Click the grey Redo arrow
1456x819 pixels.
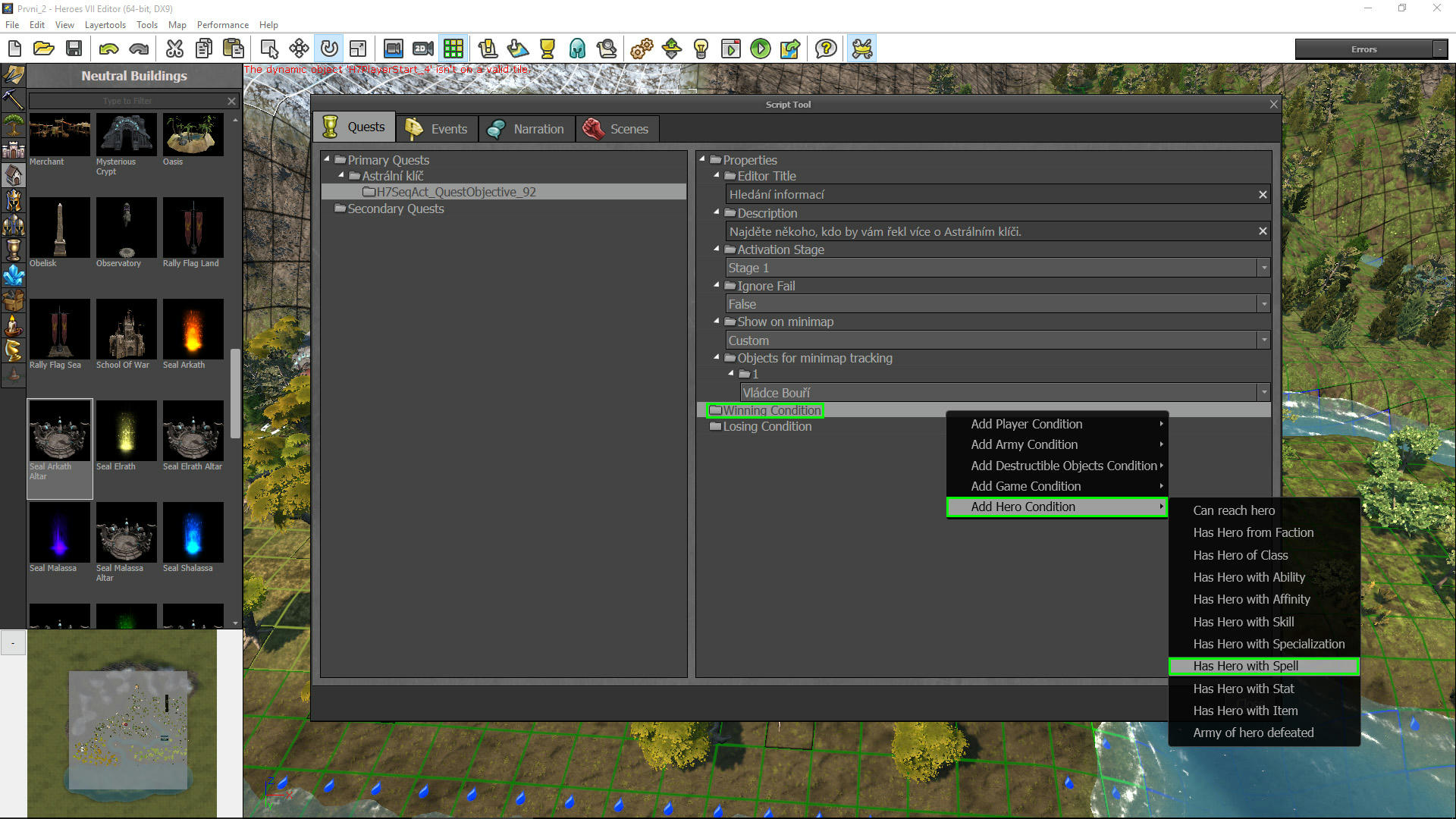point(139,49)
